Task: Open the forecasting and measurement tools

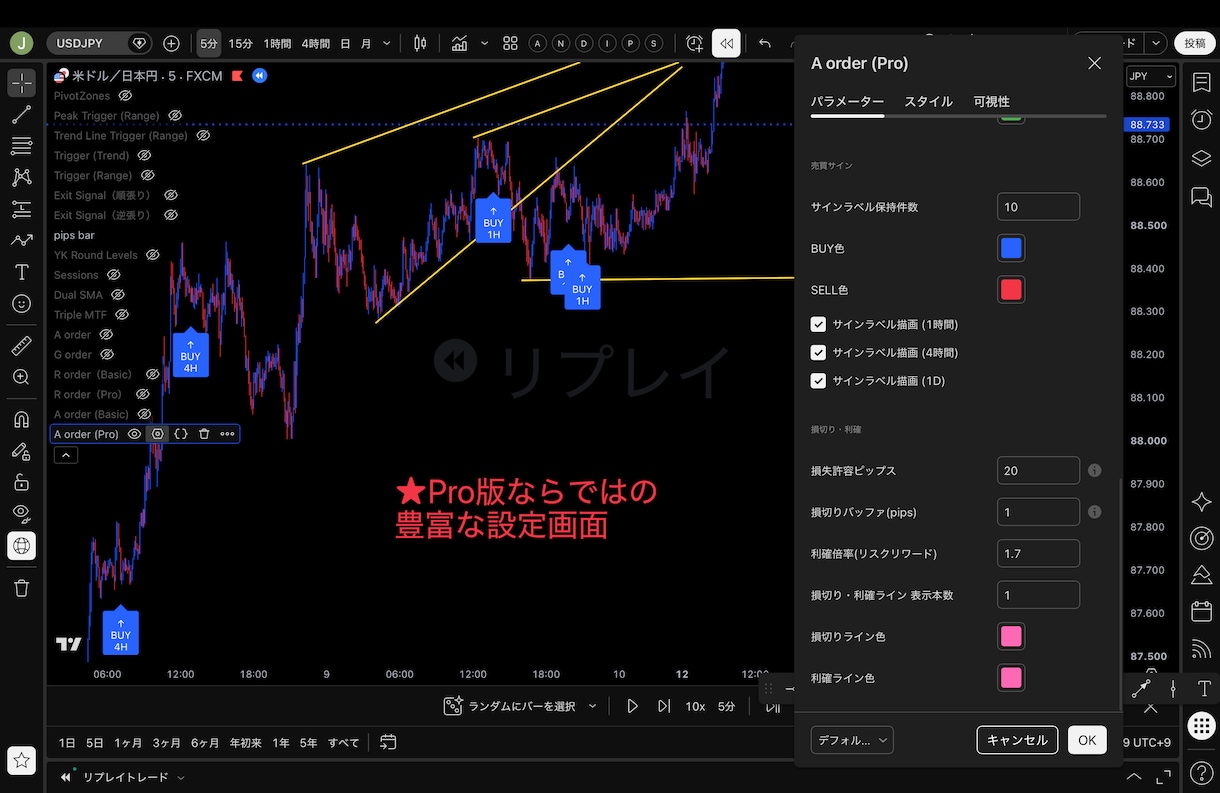Action: (x=21, y=209)
